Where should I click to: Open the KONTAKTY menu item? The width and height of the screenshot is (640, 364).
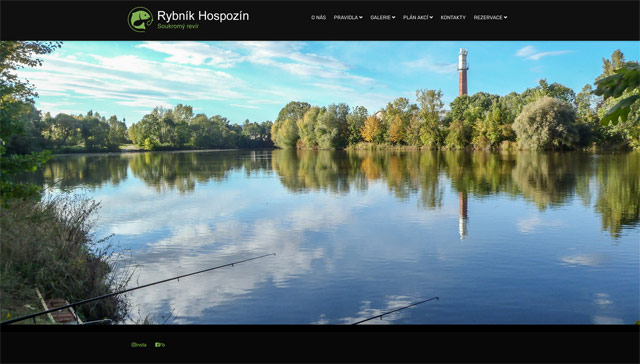(x=453, y=18)
